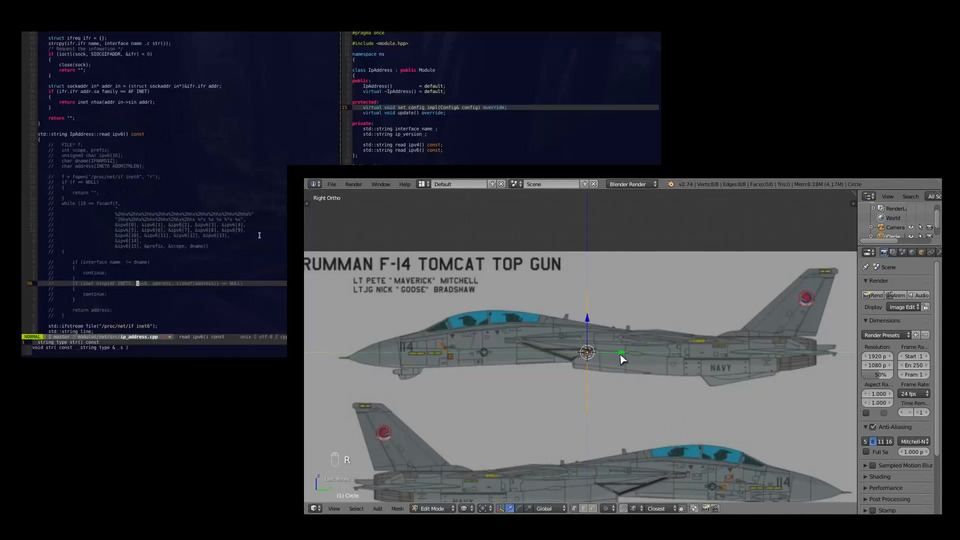Open the snap element type selector
Image resolution: width=960 pixels, height=540 pixels.
(x=636, y=508)
